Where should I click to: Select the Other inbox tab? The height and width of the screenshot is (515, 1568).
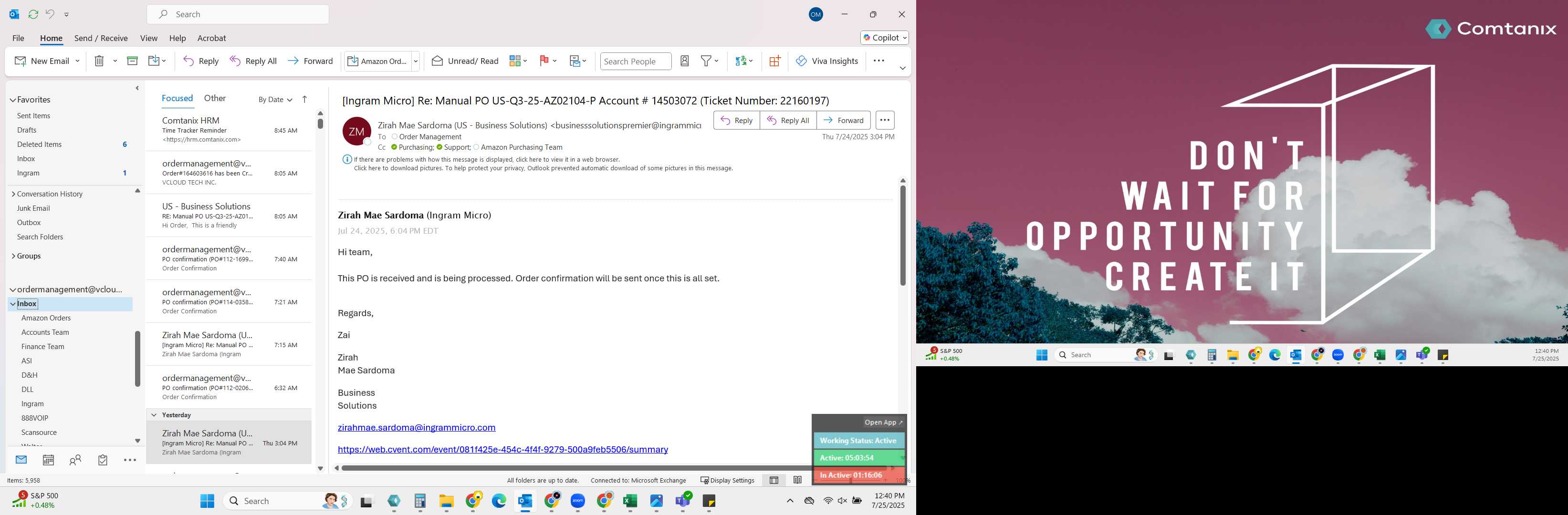click(215, 99)
